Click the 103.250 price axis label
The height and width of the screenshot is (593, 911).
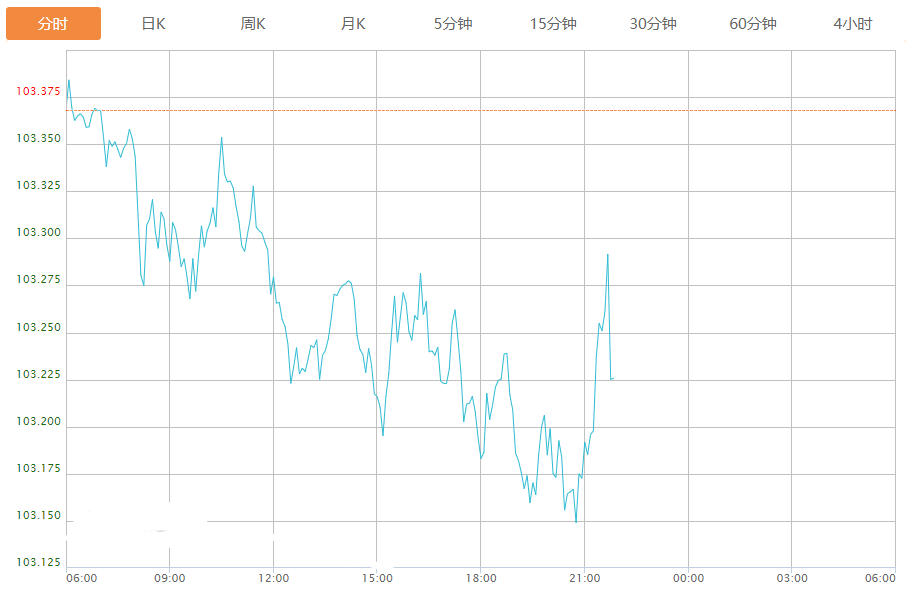(x=38, y=328)
